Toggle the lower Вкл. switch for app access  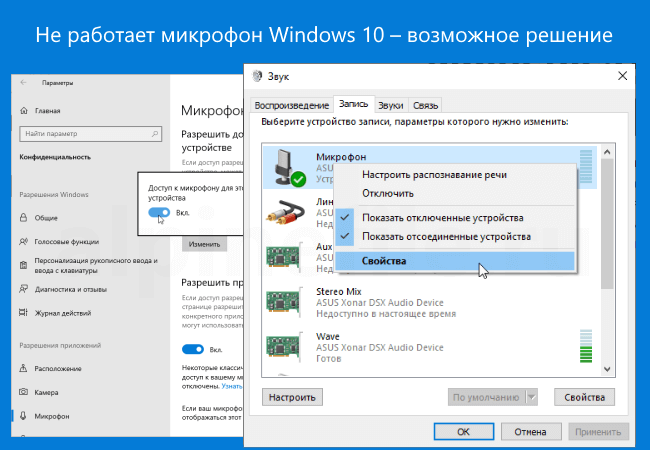pos(193,349)
